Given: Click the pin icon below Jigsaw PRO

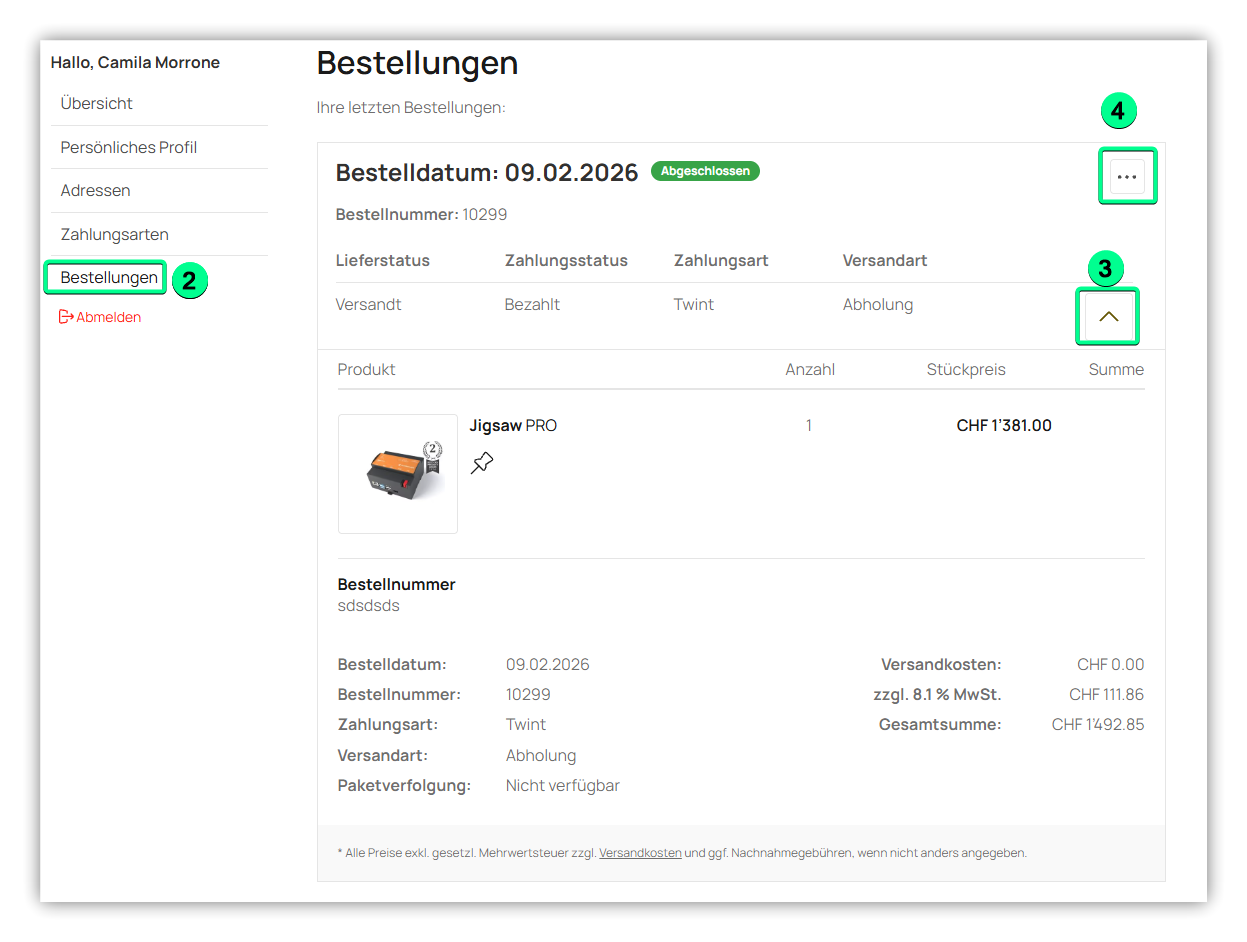Looking at the screenshot, I should (x=482, y=463).
